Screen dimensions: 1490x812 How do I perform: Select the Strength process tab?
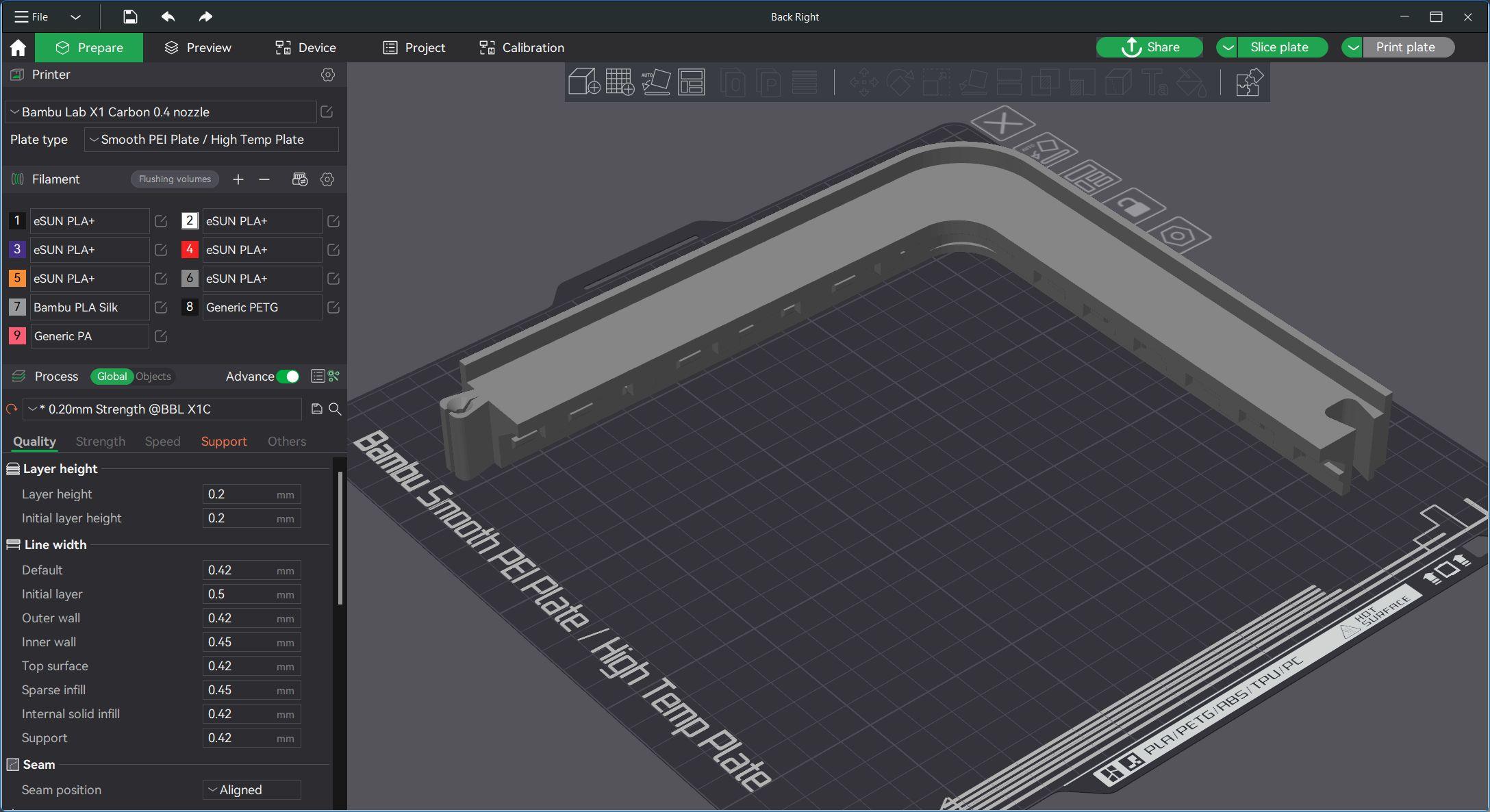[x=100, y=441]
